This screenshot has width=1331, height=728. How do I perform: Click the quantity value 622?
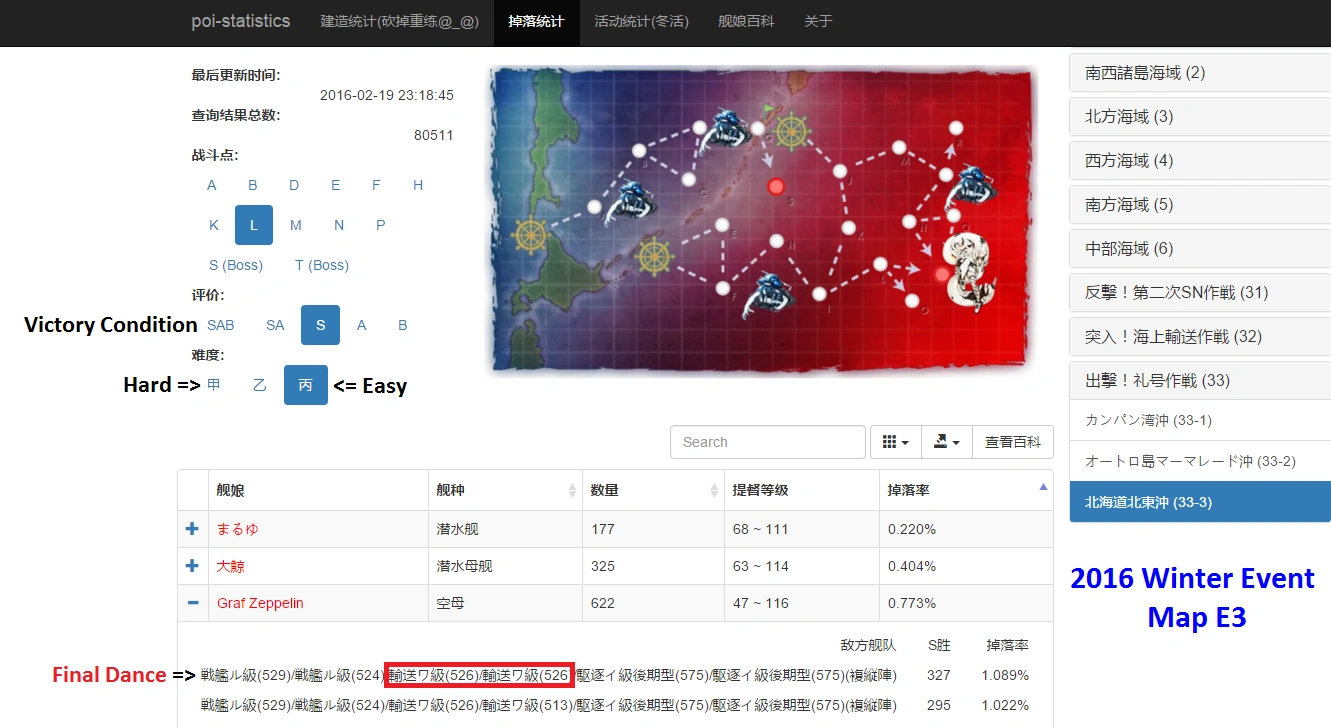coord(603,603)
